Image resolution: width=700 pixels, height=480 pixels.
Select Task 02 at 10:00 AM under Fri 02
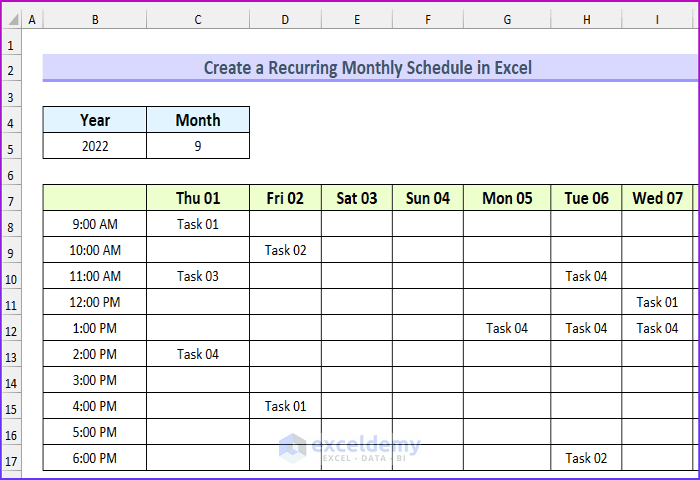point(286,250)
